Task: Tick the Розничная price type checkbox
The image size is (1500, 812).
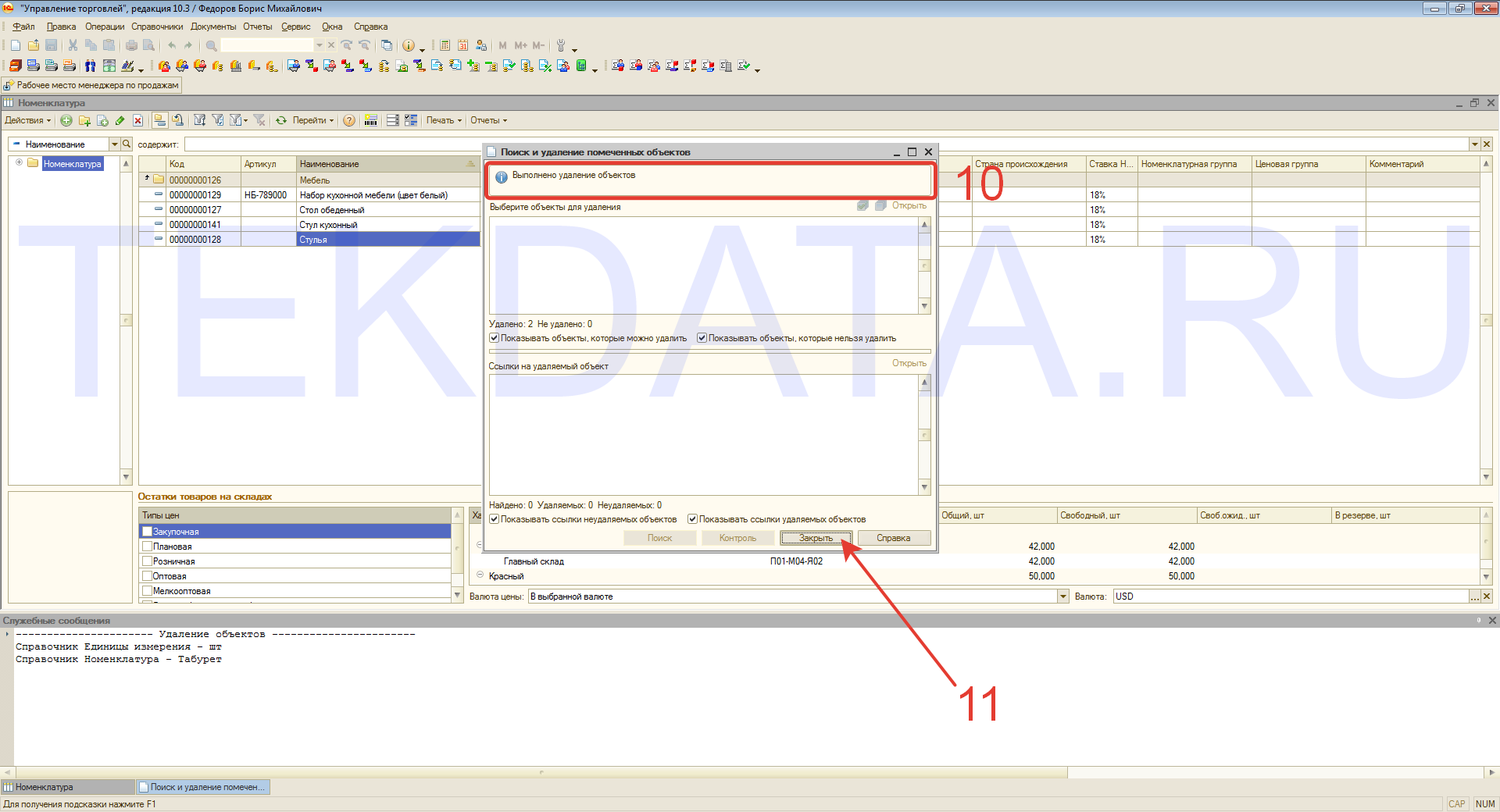Action: click(x=147, y=561)
